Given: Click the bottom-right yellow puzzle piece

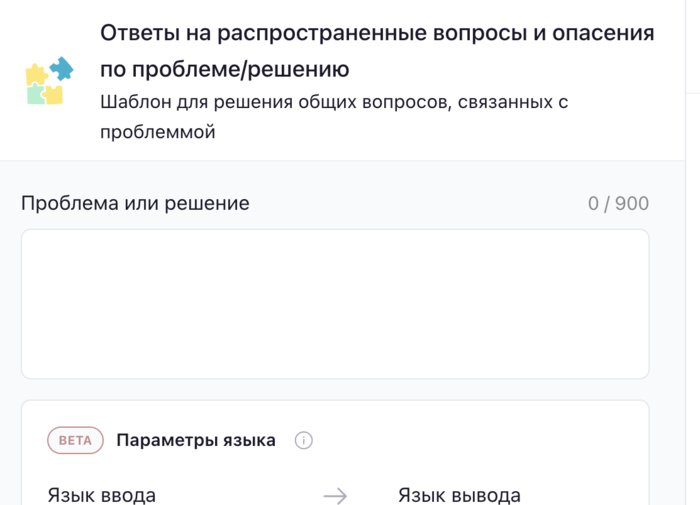Looking at the screenshot, I should [x=56, y=95].
